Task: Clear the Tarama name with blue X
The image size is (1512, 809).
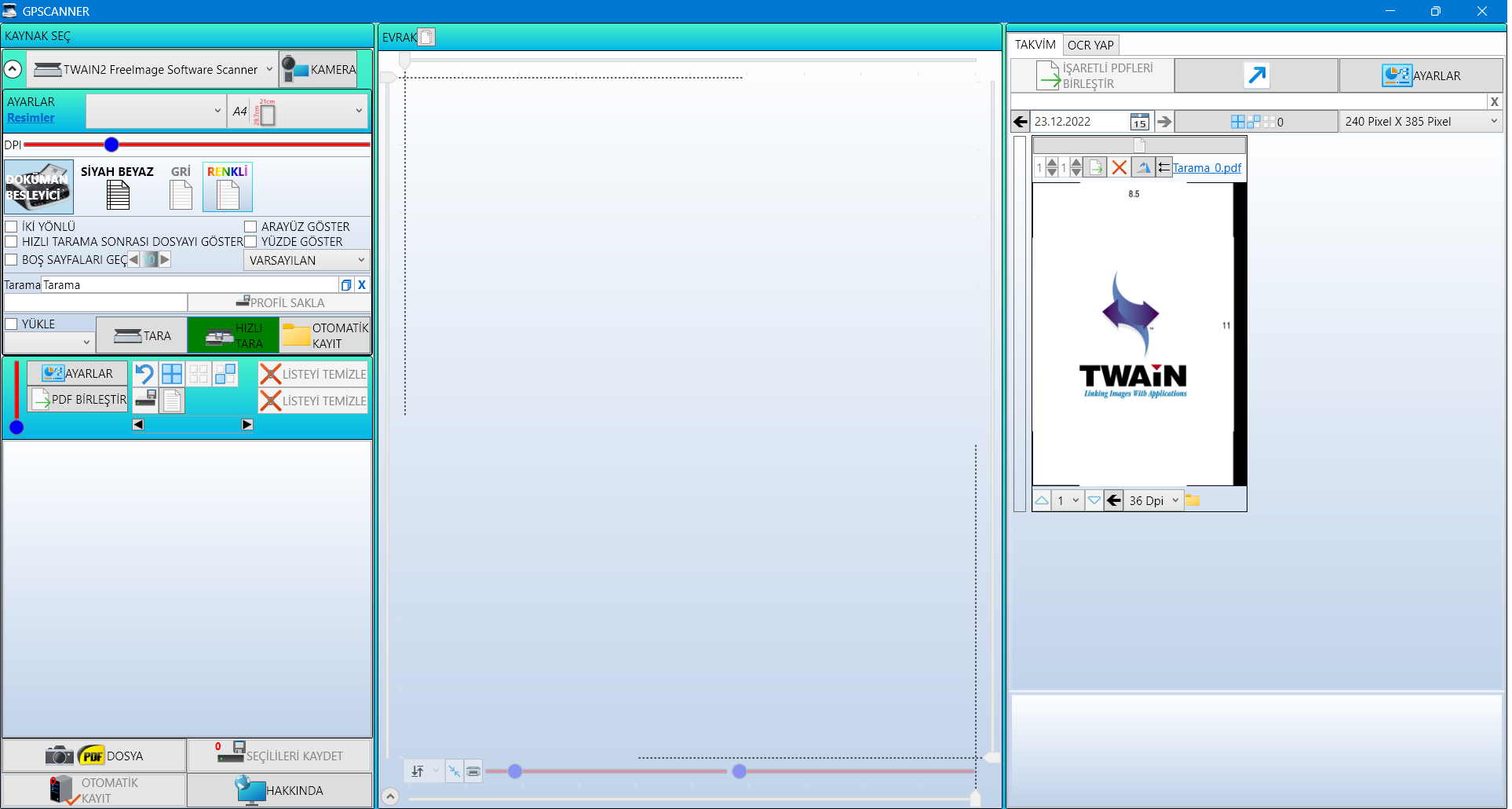Action: 362,285
